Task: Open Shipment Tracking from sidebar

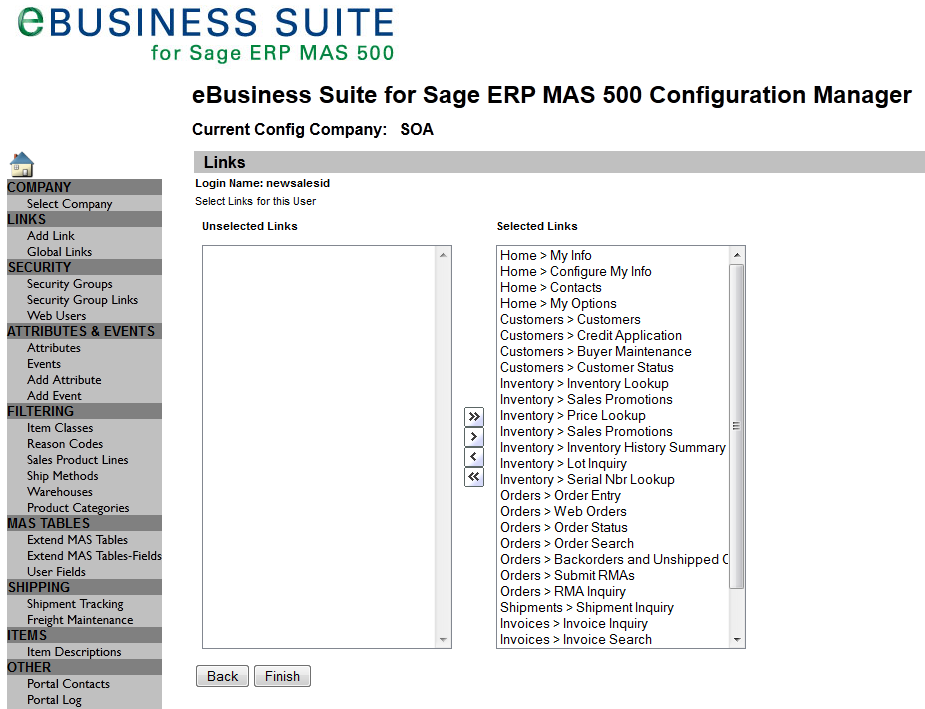Action: 75,604
